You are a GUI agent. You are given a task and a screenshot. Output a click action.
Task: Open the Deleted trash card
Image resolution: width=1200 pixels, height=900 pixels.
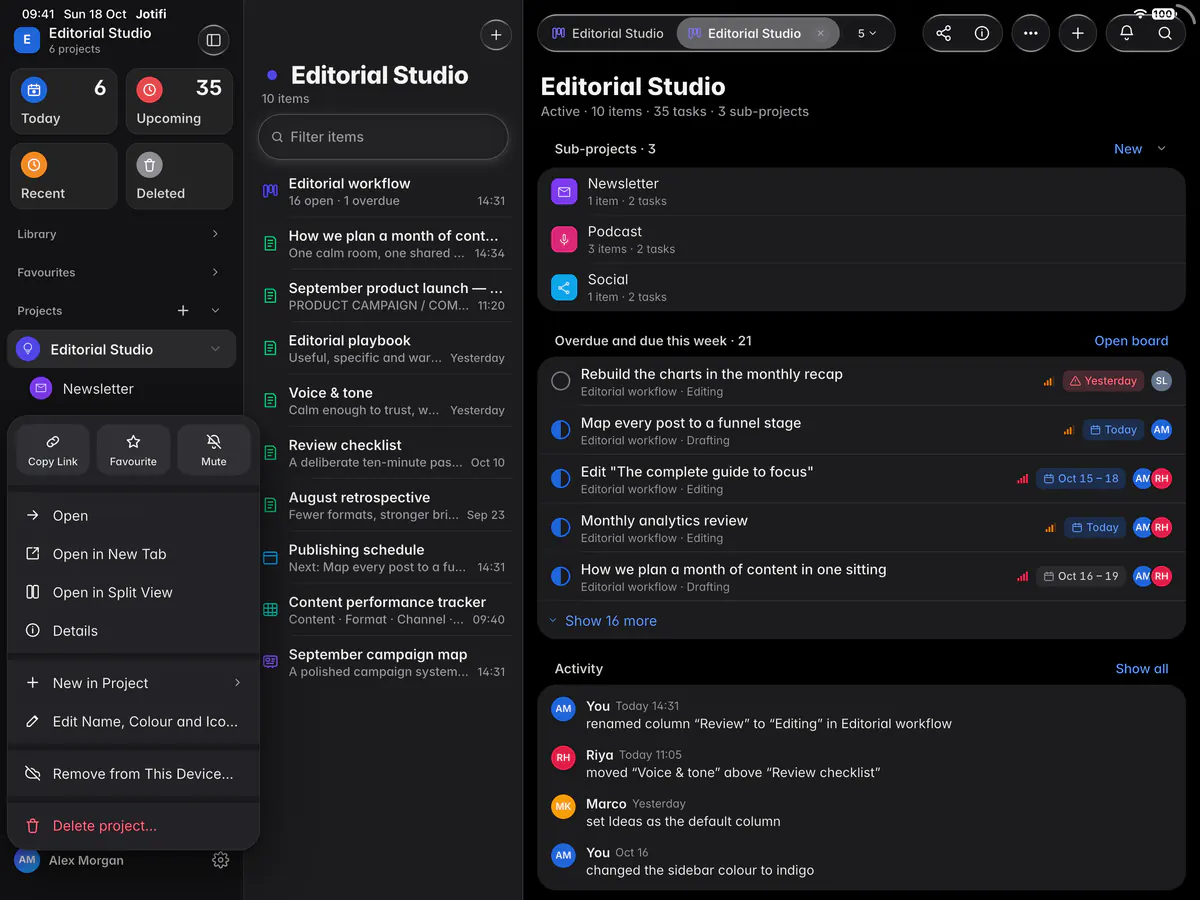[x=179, y=177]
